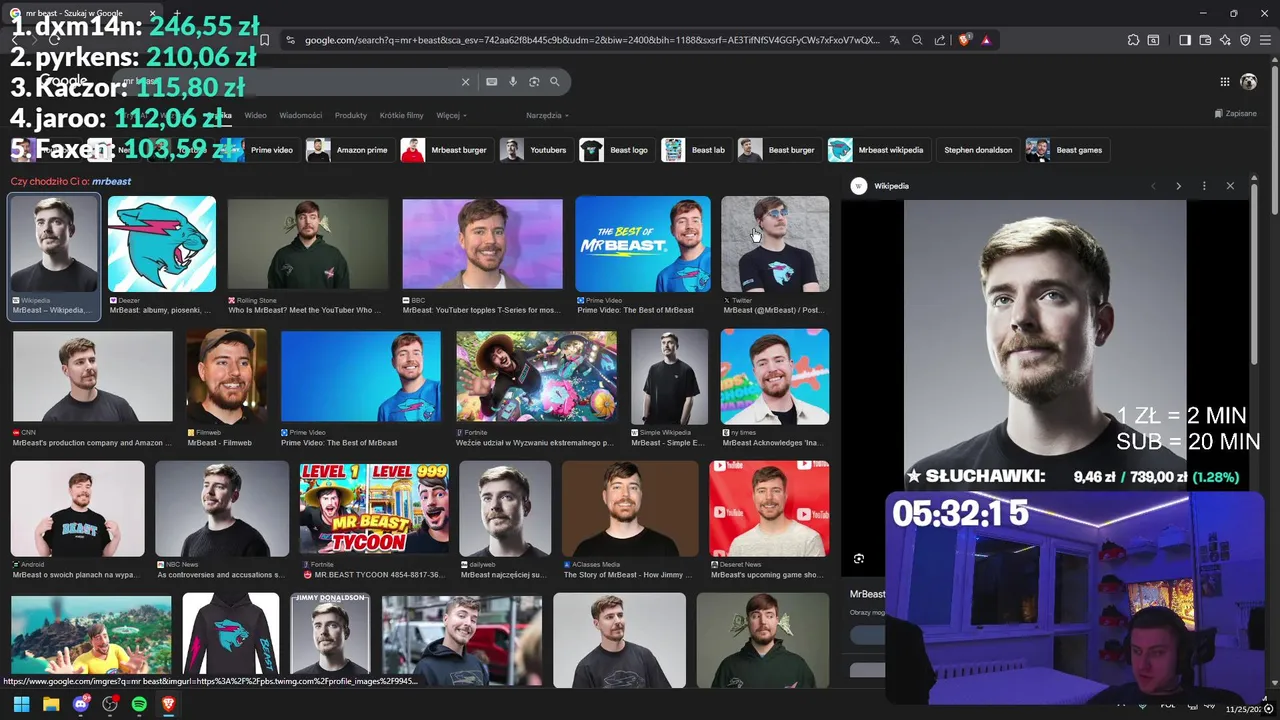Show next image in preview panel

pyautogui.click(x=1178, y=186)
